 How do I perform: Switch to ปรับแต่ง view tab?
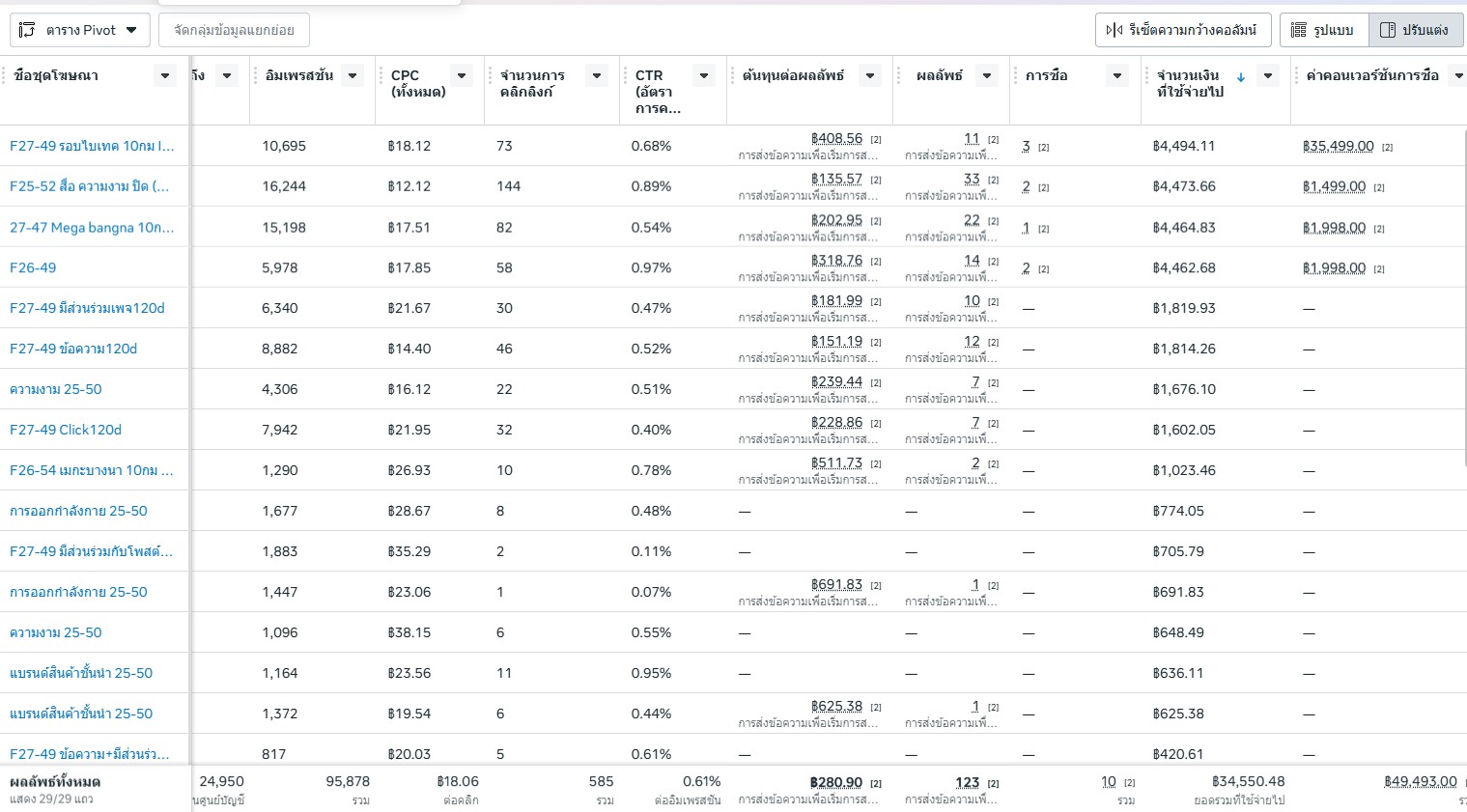1415,30
